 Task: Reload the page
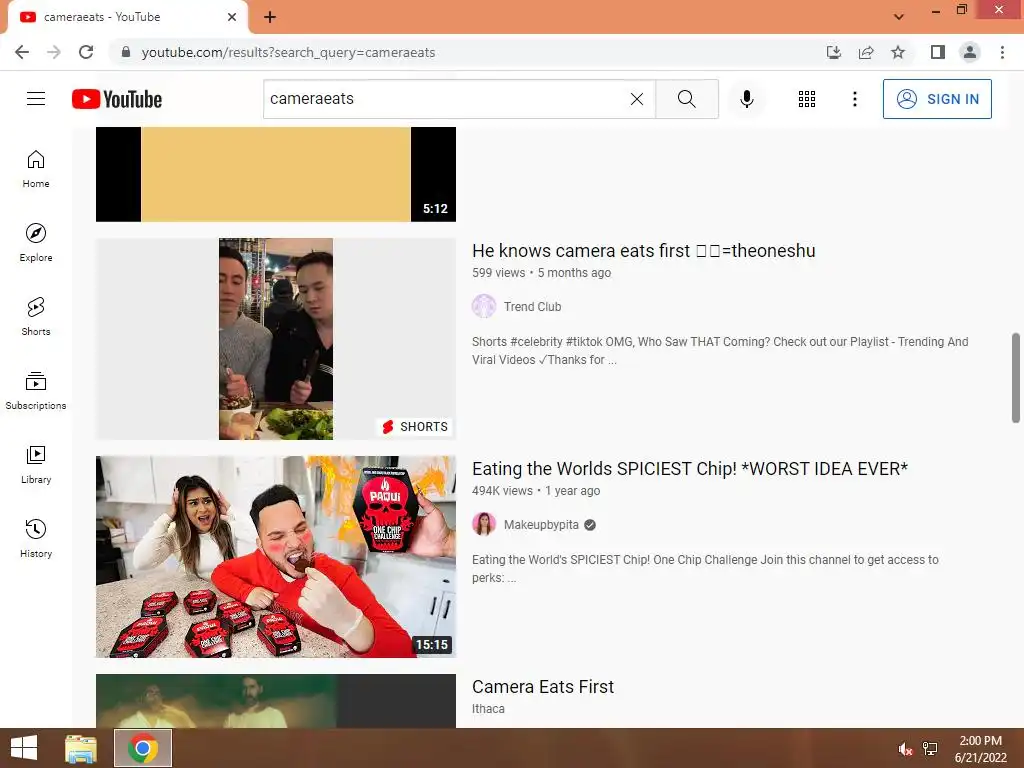pos(86,52)
